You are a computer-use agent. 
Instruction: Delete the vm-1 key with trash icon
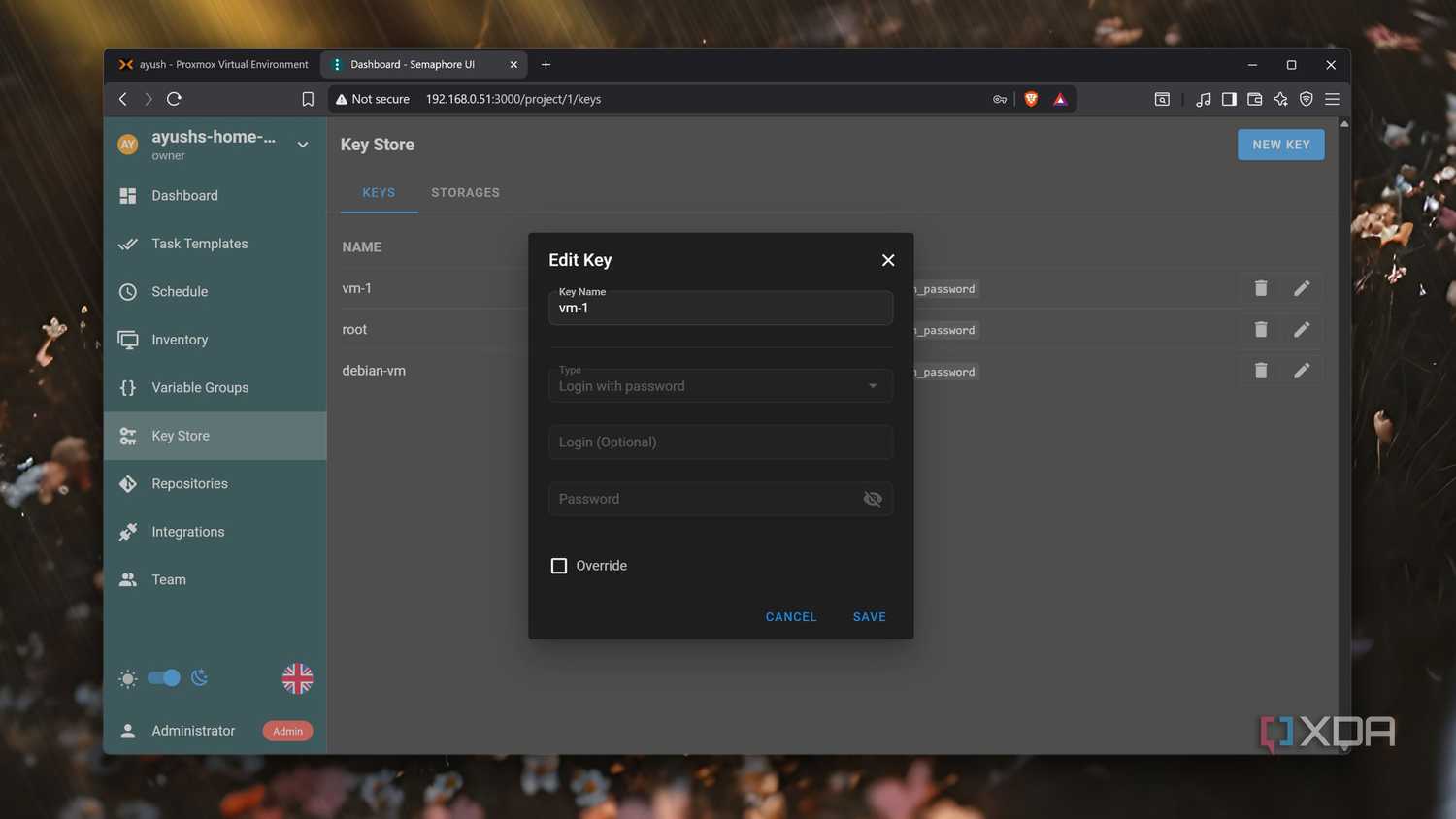pyautogui.click(x=1261, y=288)
